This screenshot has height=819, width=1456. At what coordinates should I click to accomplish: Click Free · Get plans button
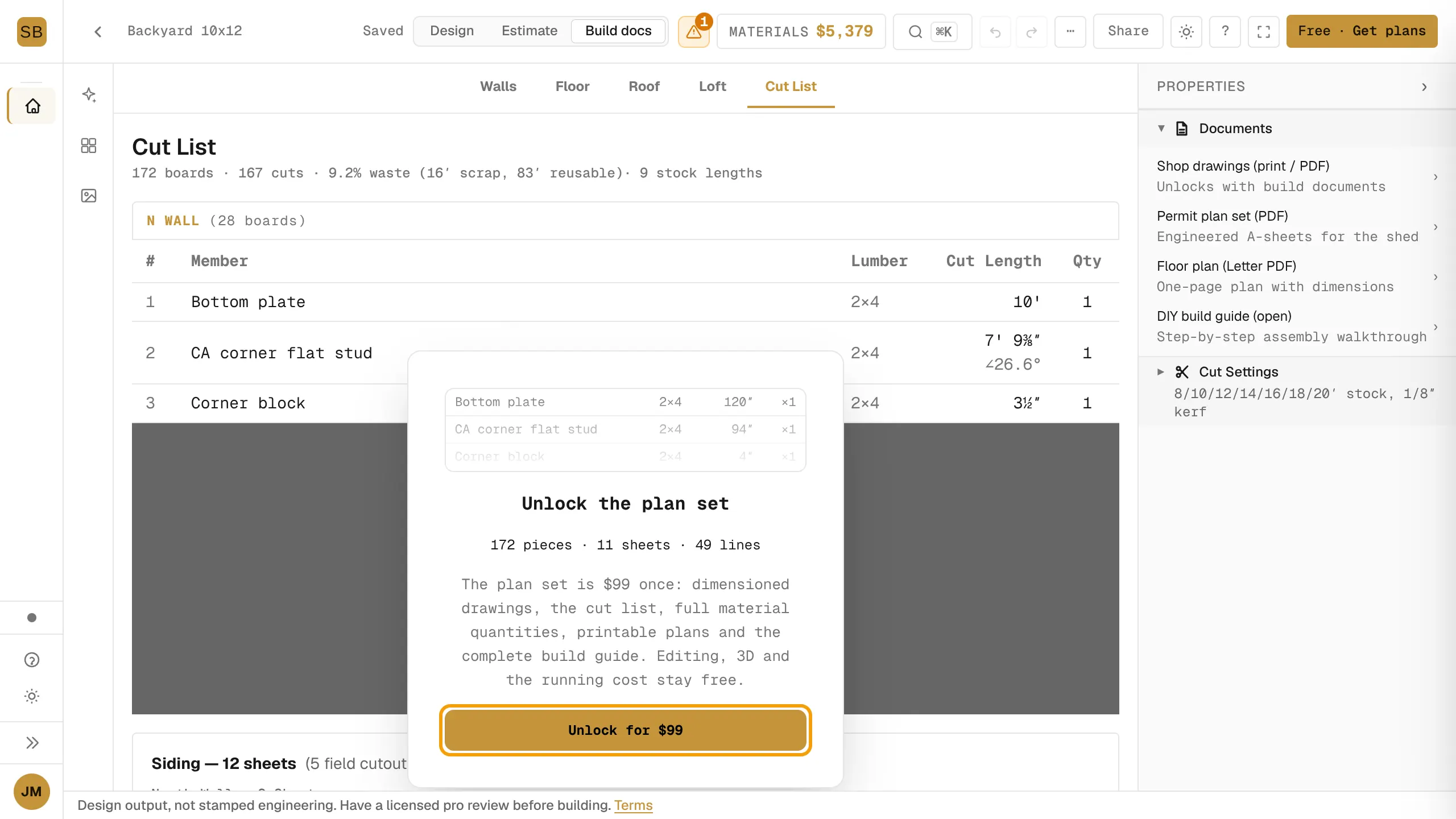click(1362, 31)
